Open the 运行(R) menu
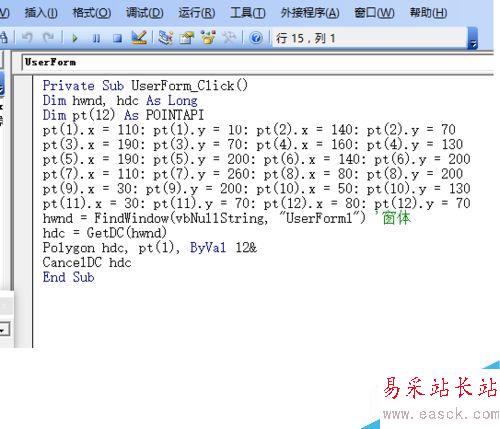This screenshot has width=500, height=429. pyautogui.click(x=196, y=13)
